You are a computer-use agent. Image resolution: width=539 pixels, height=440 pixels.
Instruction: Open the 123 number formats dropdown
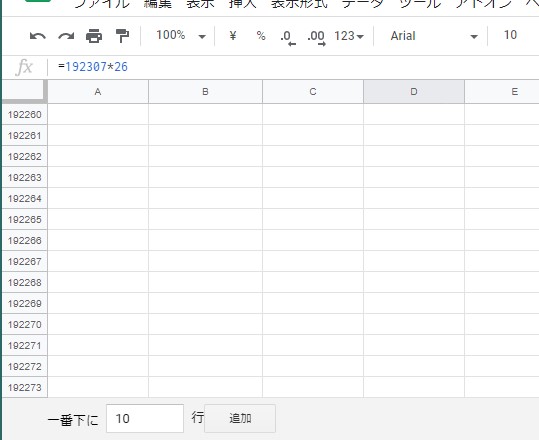[x=349, y=36]
